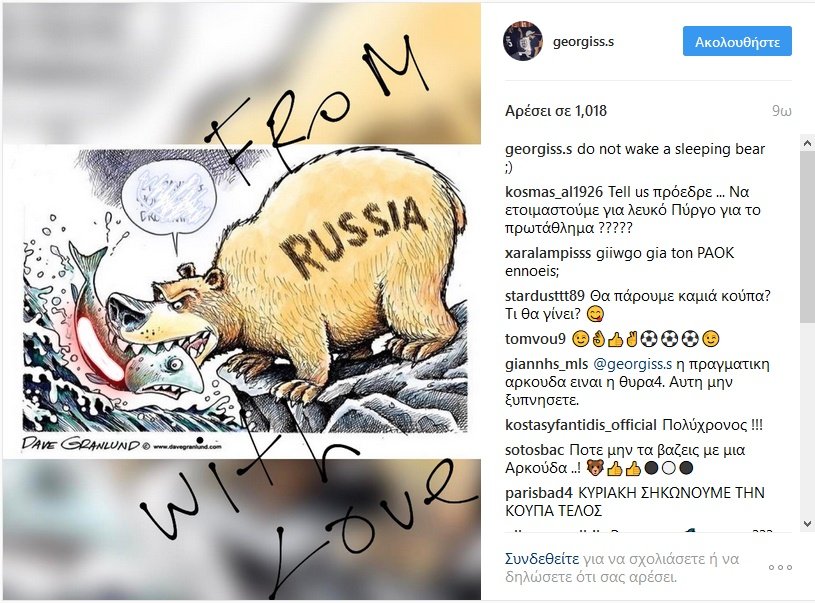Click the Αρέσει σε 1,018 likes count
The height and width of the screenshot is (603, 815).
tap(556, 111)
